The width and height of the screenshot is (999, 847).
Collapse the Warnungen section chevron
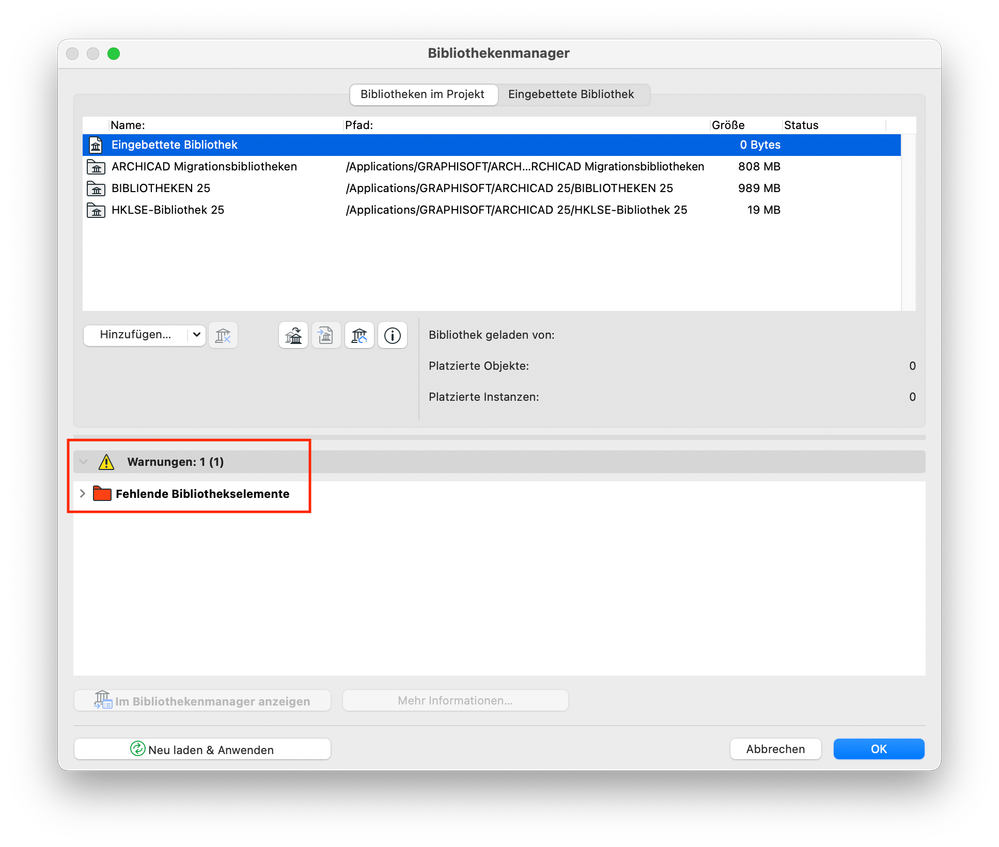point(83,462)
